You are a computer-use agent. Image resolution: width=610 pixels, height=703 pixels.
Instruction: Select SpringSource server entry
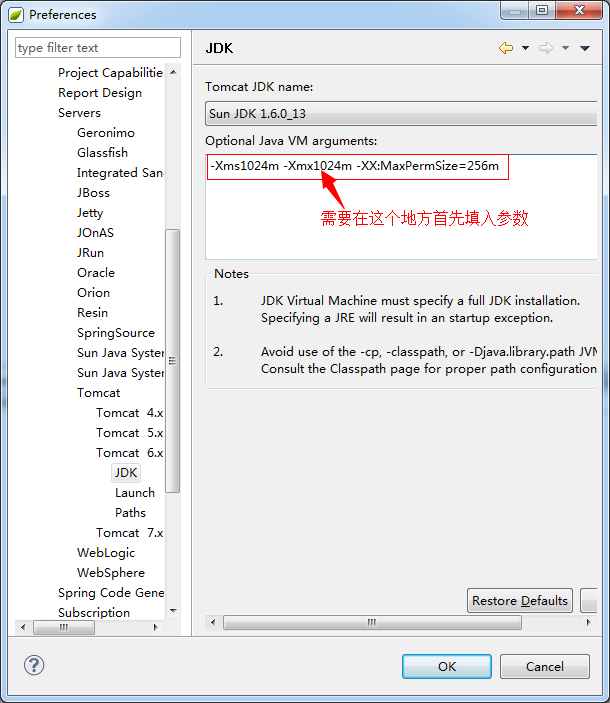pyautogui.click(x=116, y=333)
